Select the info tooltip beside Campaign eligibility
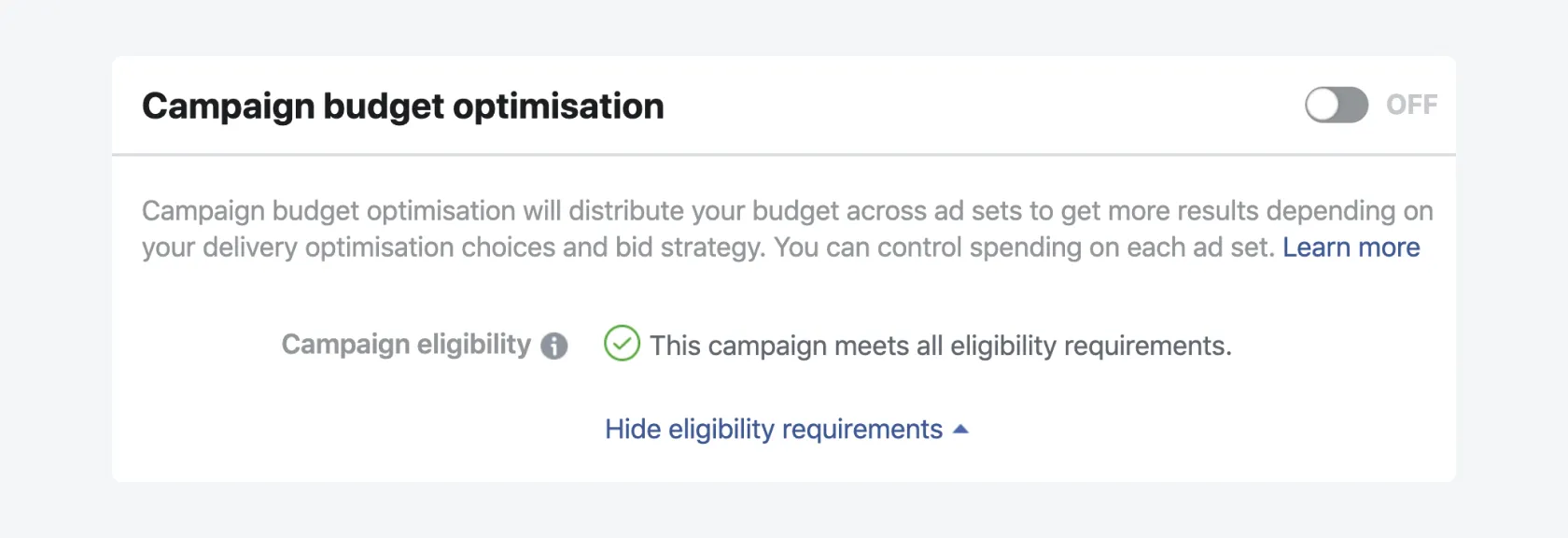Screen dimensions: 1568x538 click(x=553, y=346)
